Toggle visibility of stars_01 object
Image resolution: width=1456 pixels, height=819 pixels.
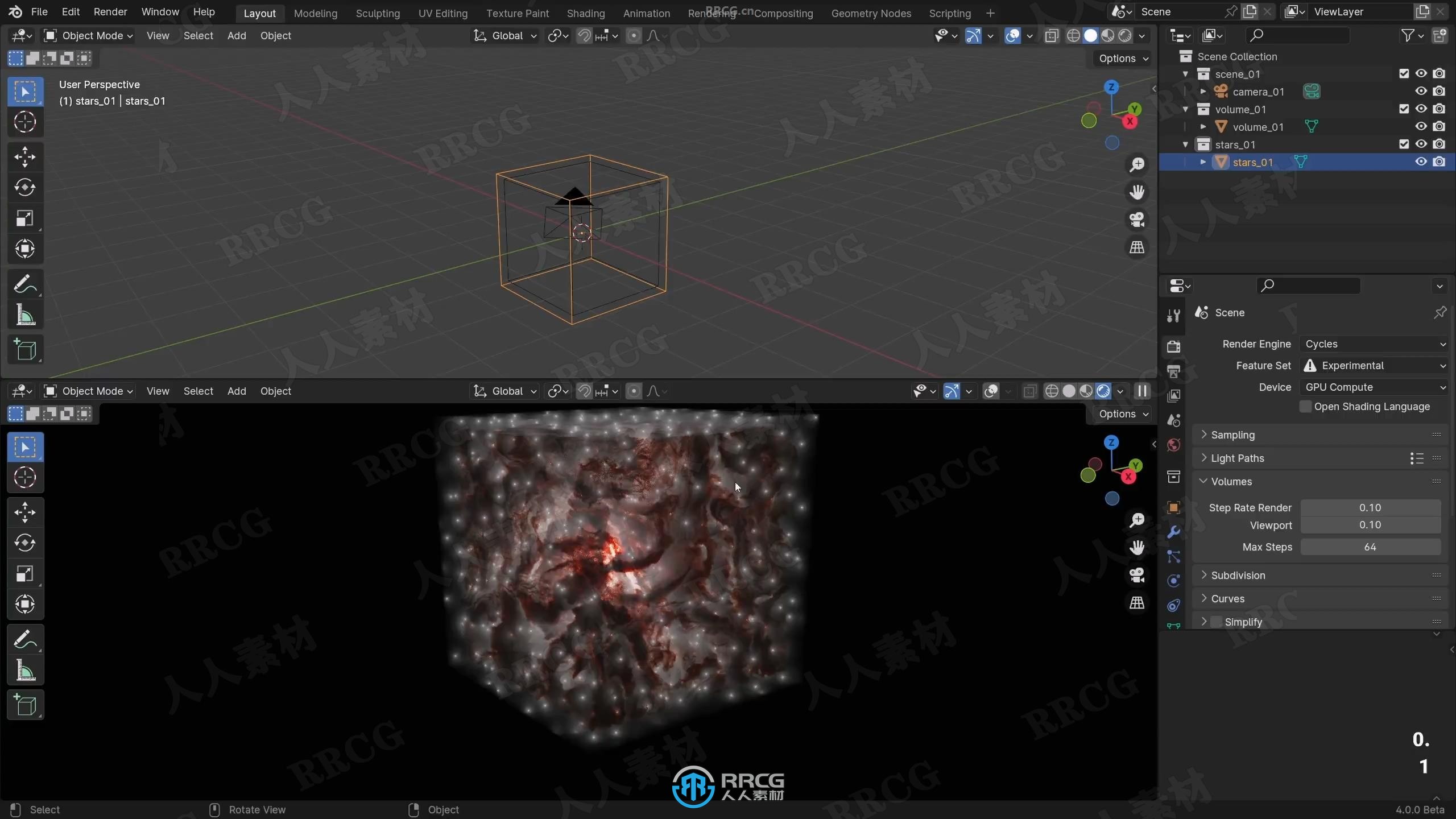[x=1421, y=162]
